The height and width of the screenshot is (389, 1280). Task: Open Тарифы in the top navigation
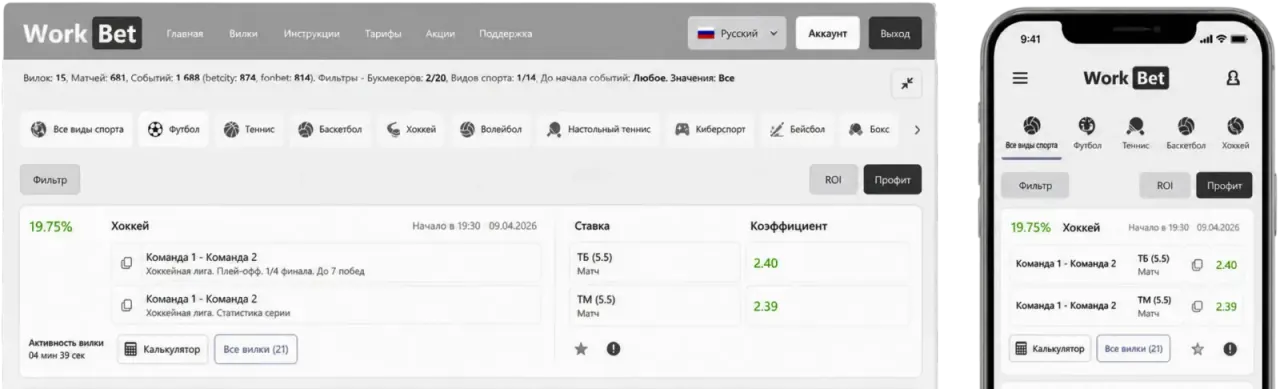(383, 34)
